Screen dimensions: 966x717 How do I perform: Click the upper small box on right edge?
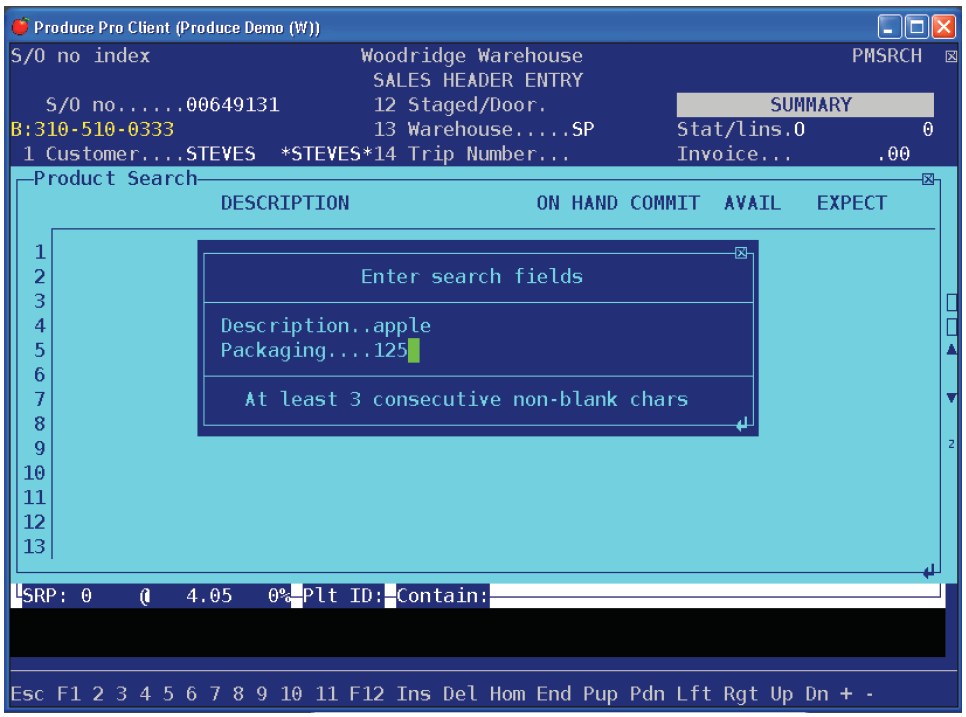[952, 302]
